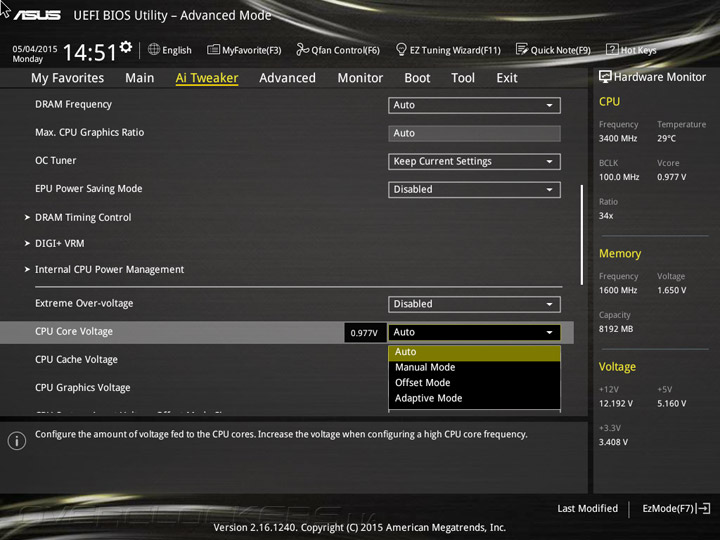Screen dimensions: 720x540
Task: Click Last Modified button
Action: 587,509
